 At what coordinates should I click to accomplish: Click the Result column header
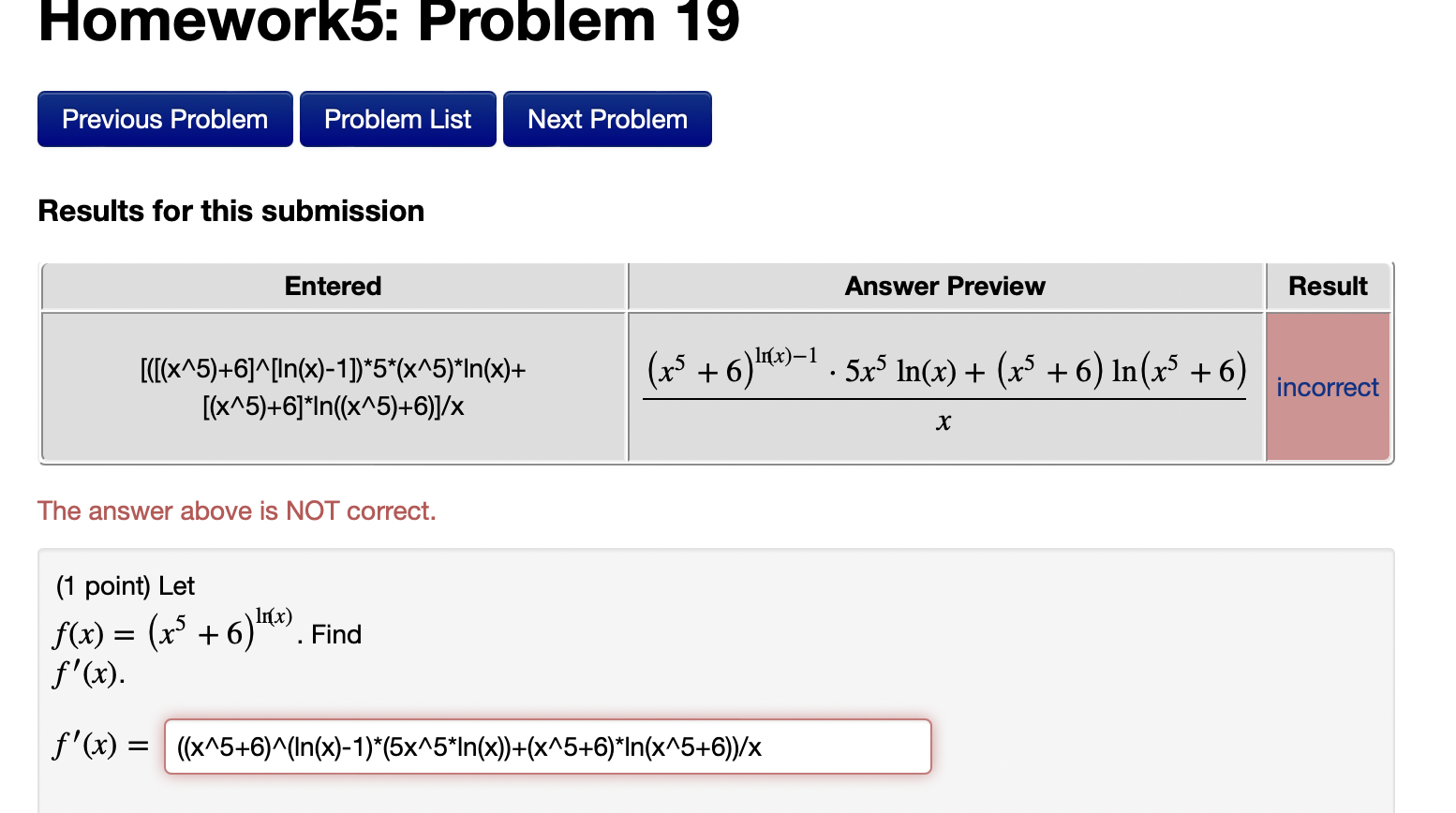(1328, 286)
